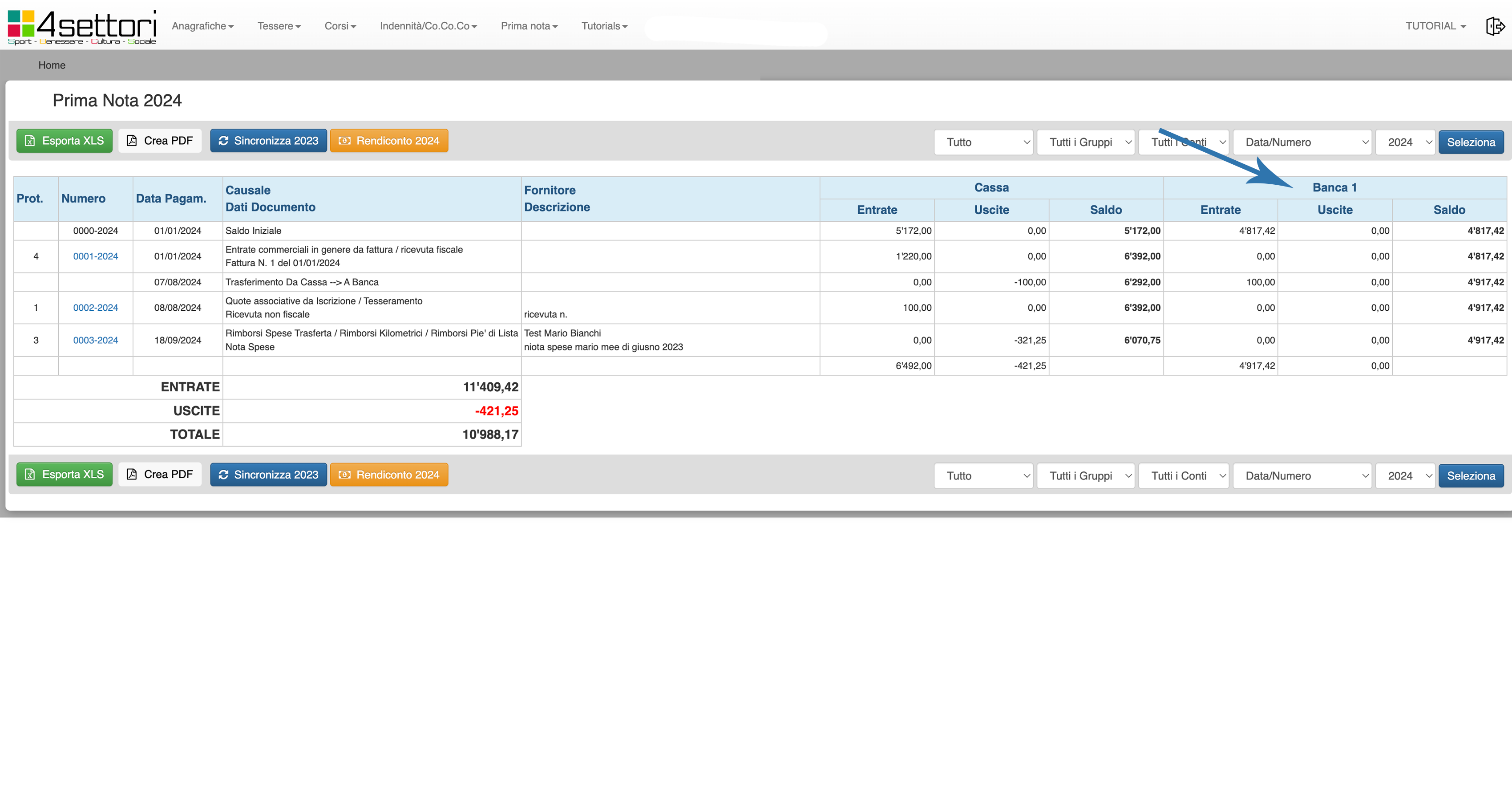The image size is (1512, 812).
Task: Open bottom Tutti i Conti dropdown
Action: pyautogui.click(x=1183, y=475)
